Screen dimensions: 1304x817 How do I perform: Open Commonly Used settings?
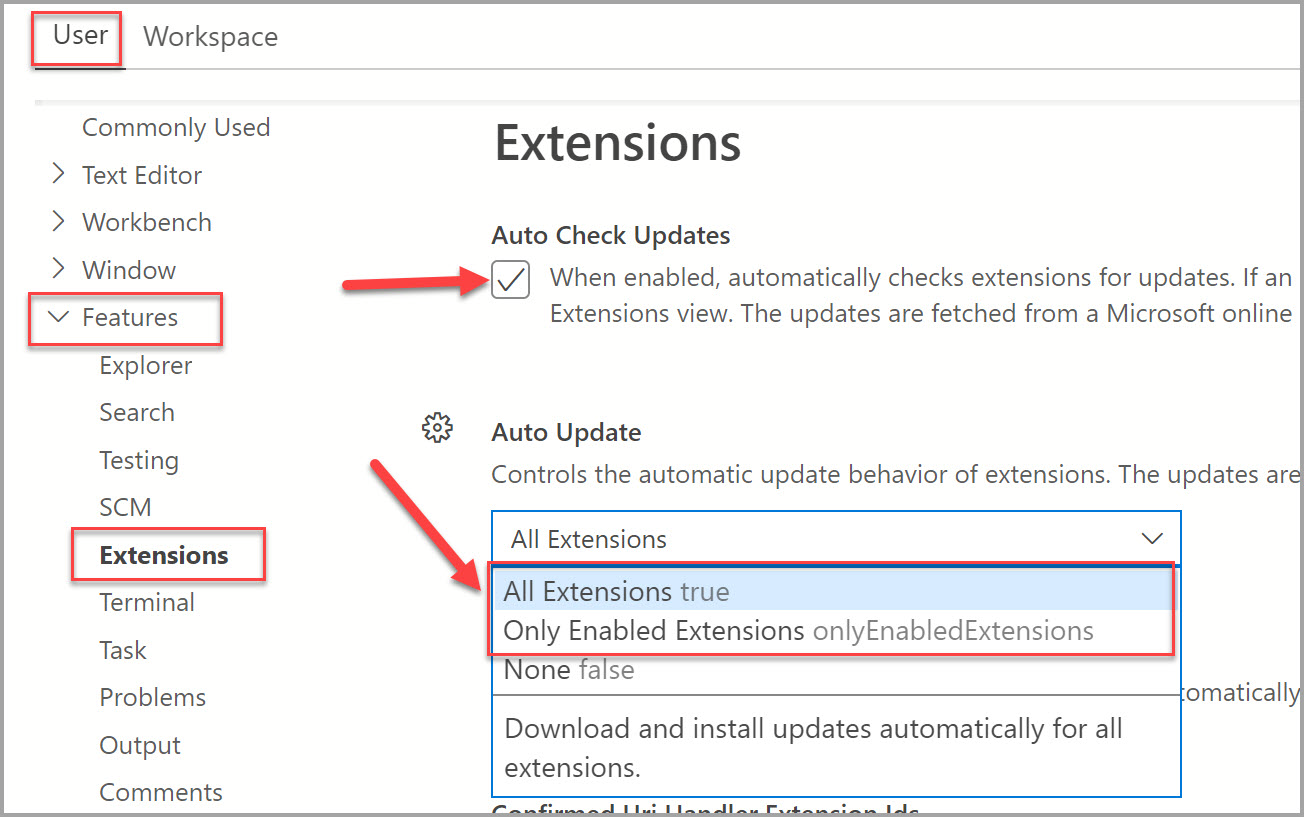click(176, 128)
